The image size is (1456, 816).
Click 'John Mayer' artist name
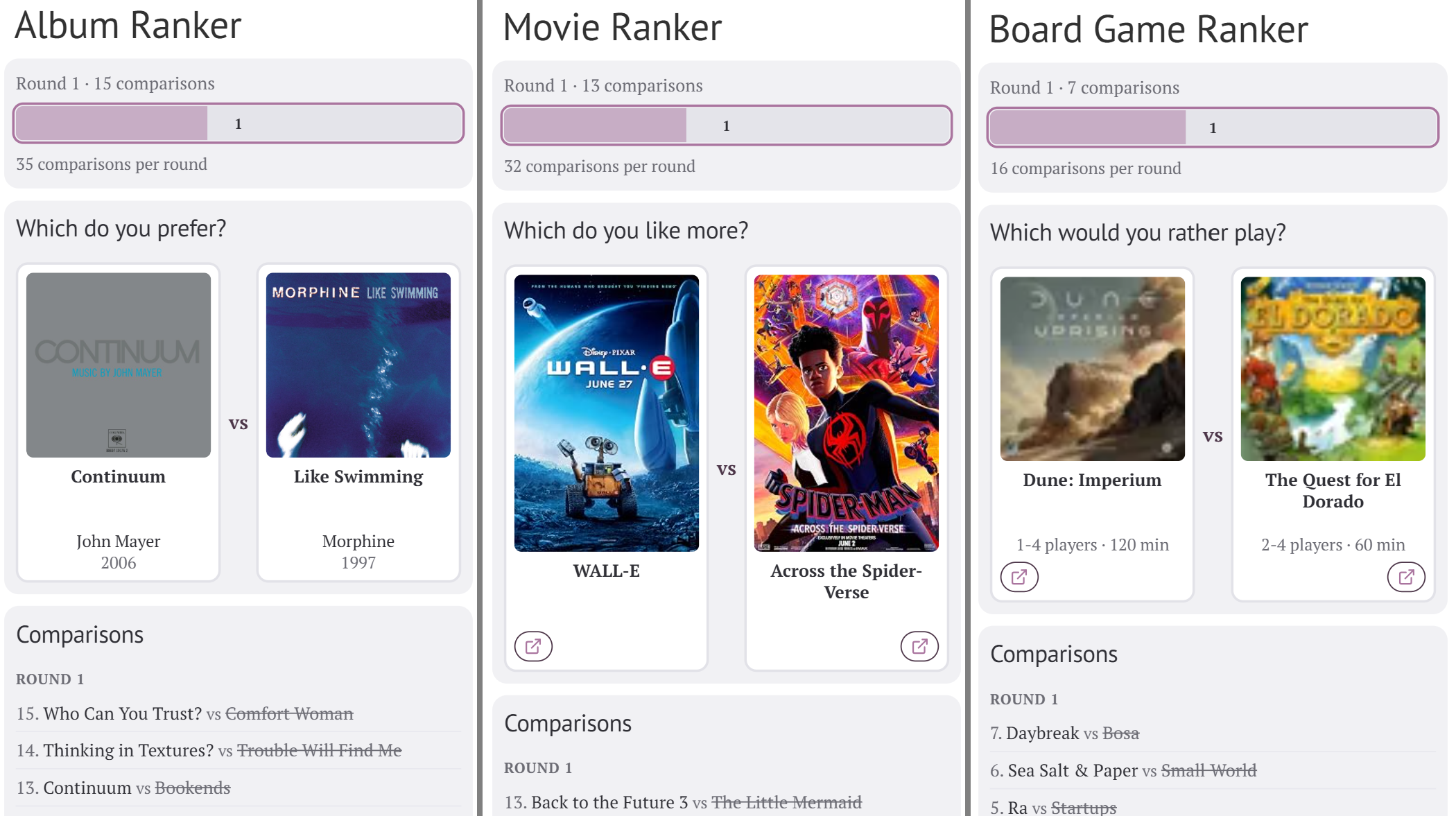pyautogui.click(x=119, y=541)
